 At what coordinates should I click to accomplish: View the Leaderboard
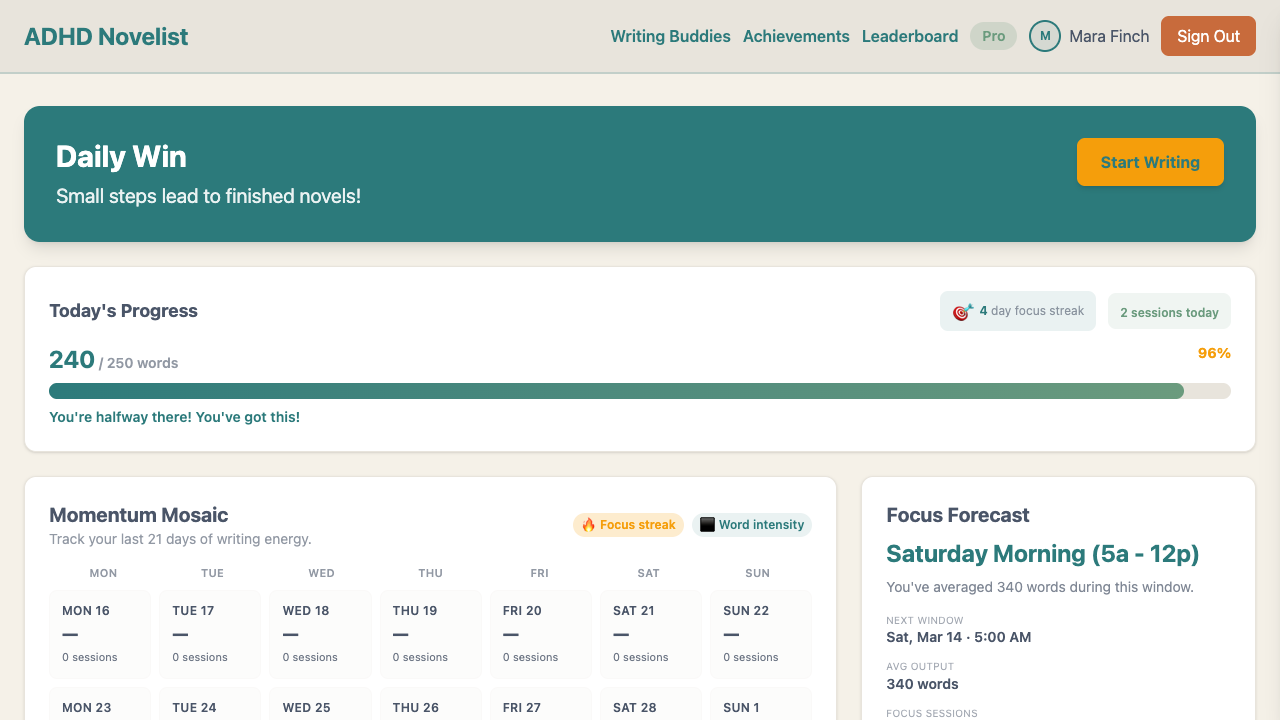click(909, 36)
